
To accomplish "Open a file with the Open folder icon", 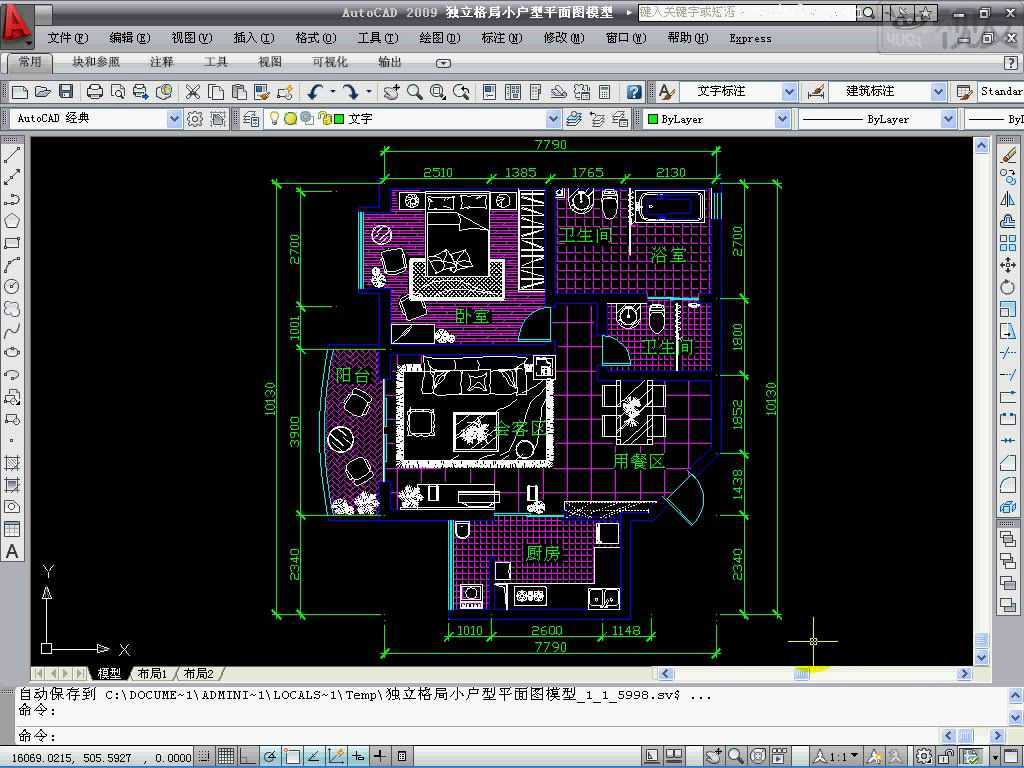I will pos(43,92).
